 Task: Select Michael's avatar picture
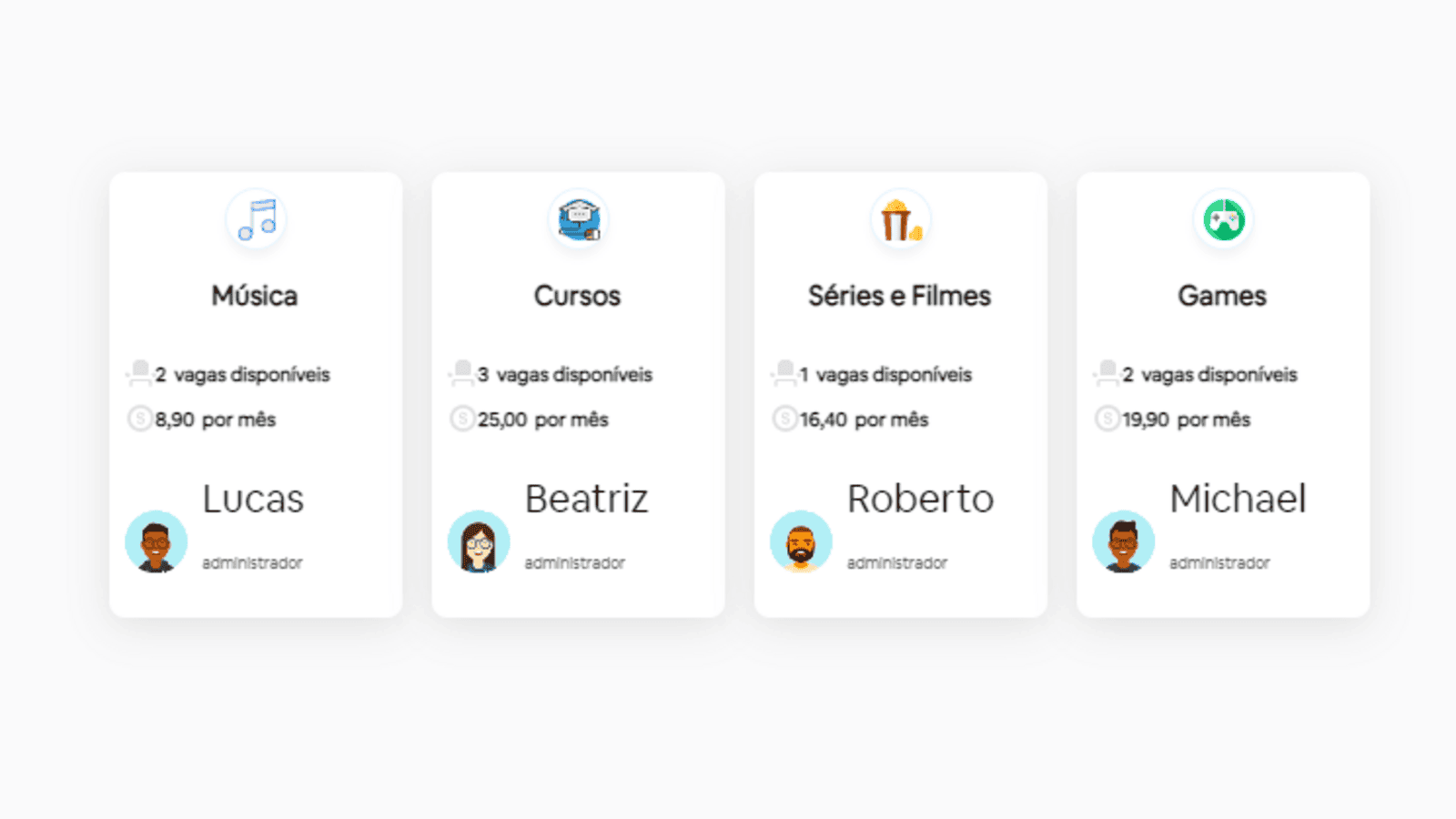coord(1123,541)
